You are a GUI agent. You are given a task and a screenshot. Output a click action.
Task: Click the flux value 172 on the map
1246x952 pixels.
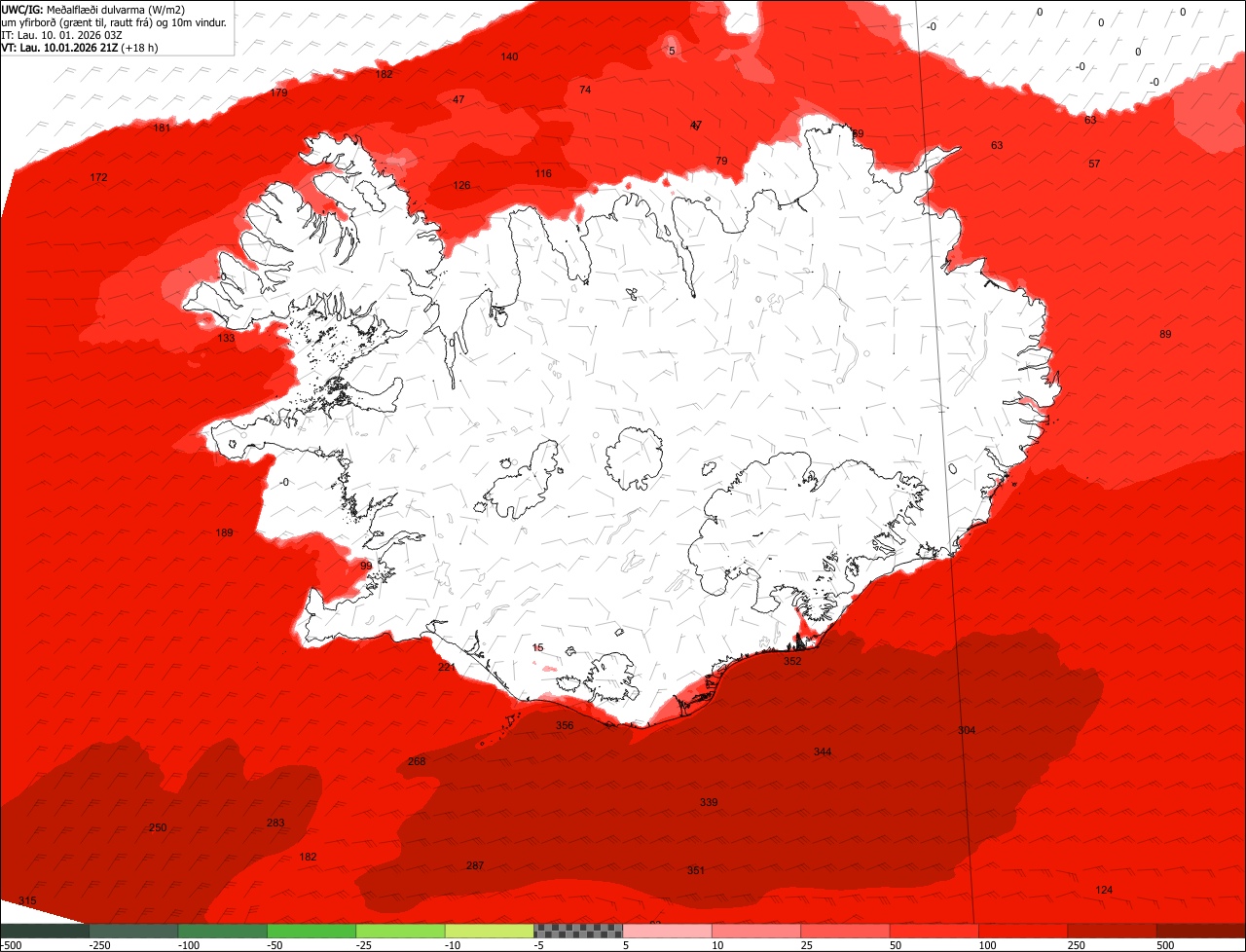(98, 177)
